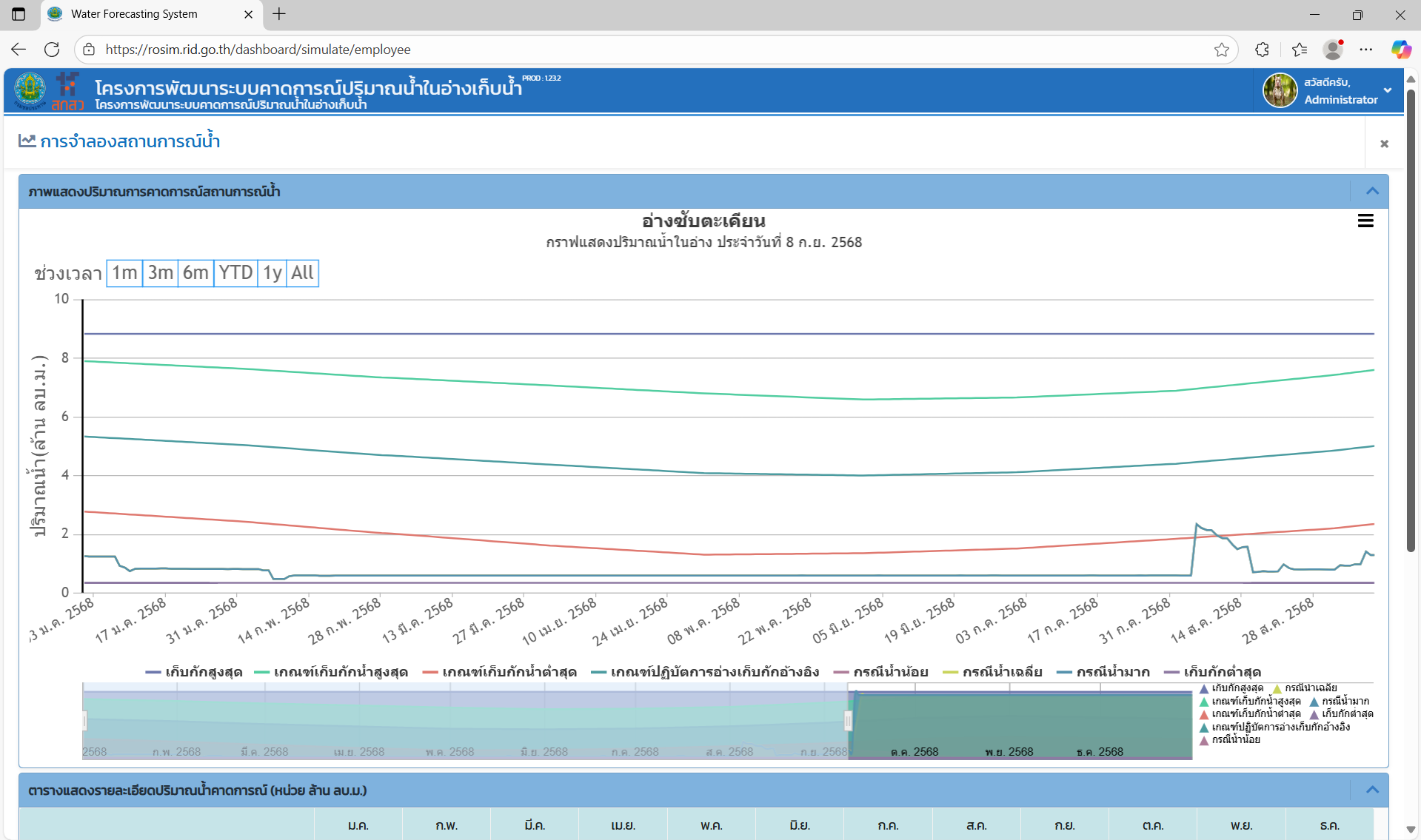1421x840 pixels.
Task: Close the water simulation panel
Action: tap(1384, 144)
